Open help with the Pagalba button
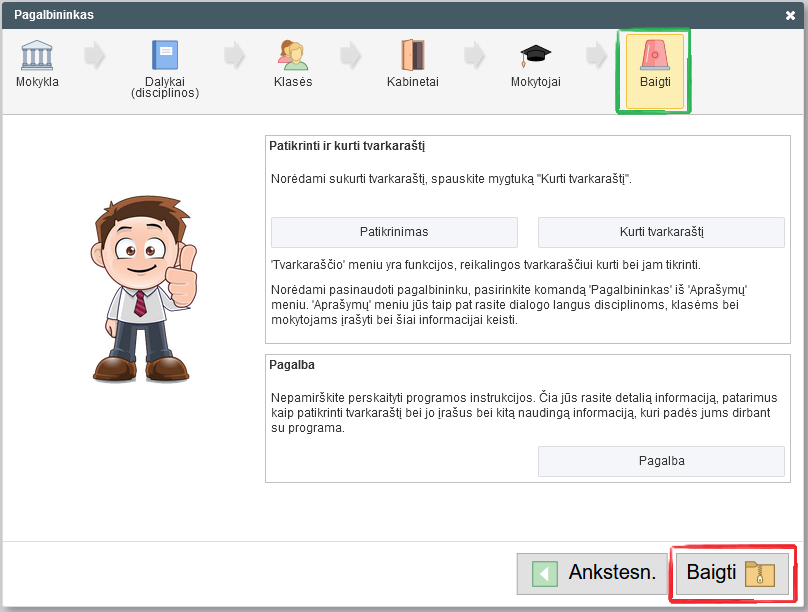Screen dimensions: 808x612 [x=661, y=461]
